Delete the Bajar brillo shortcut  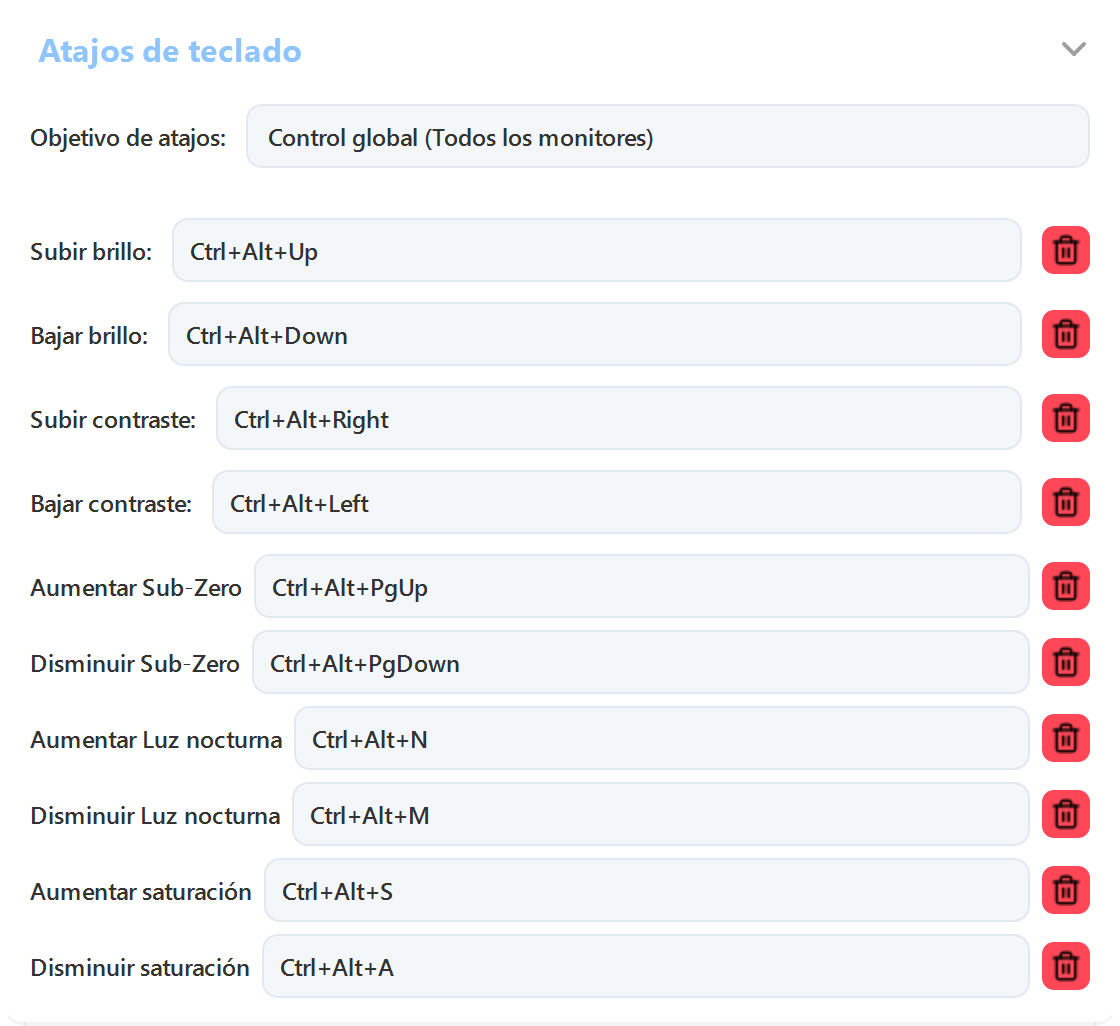point(1065,334)
